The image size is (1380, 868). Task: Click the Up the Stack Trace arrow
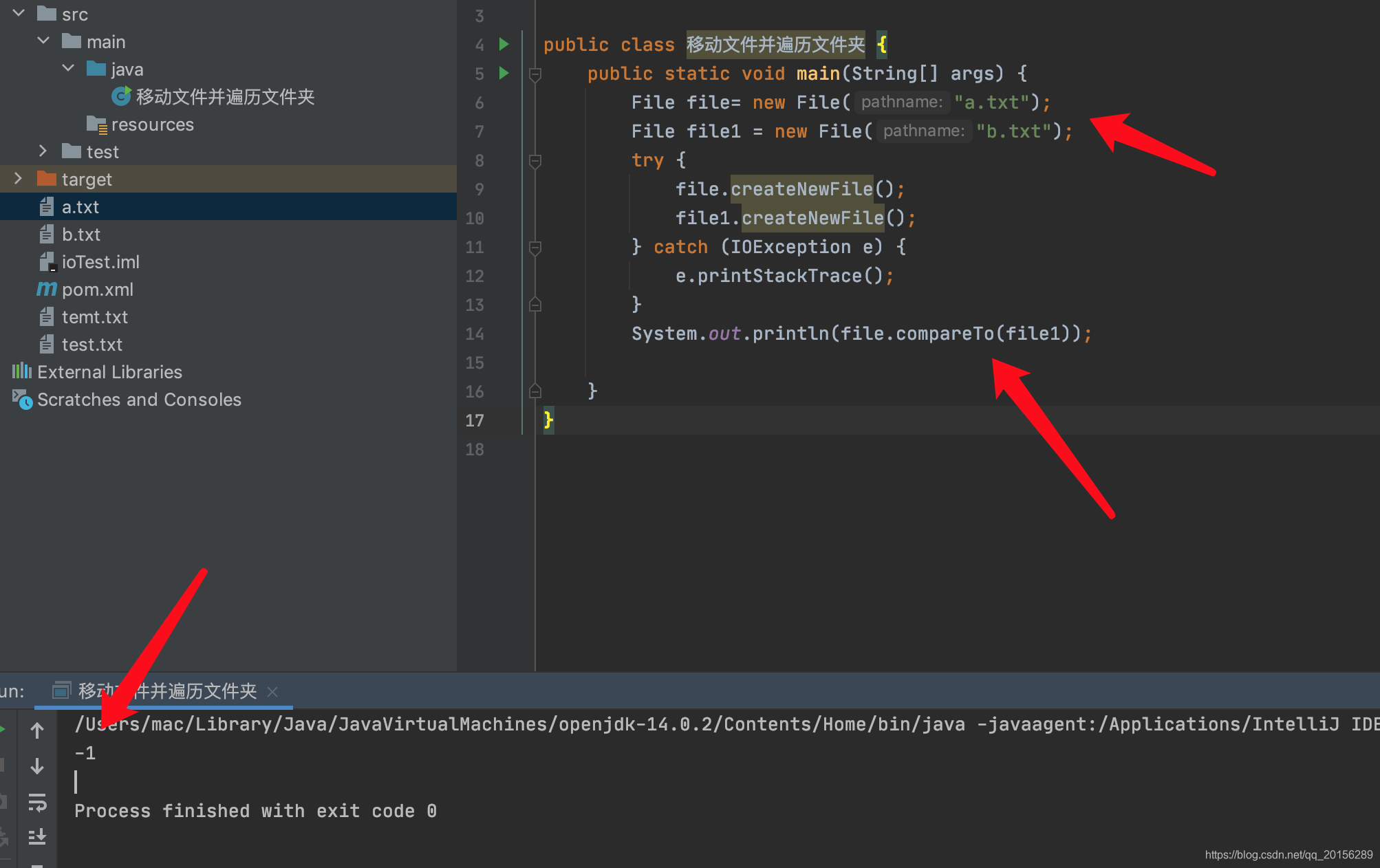pos(37,730)
